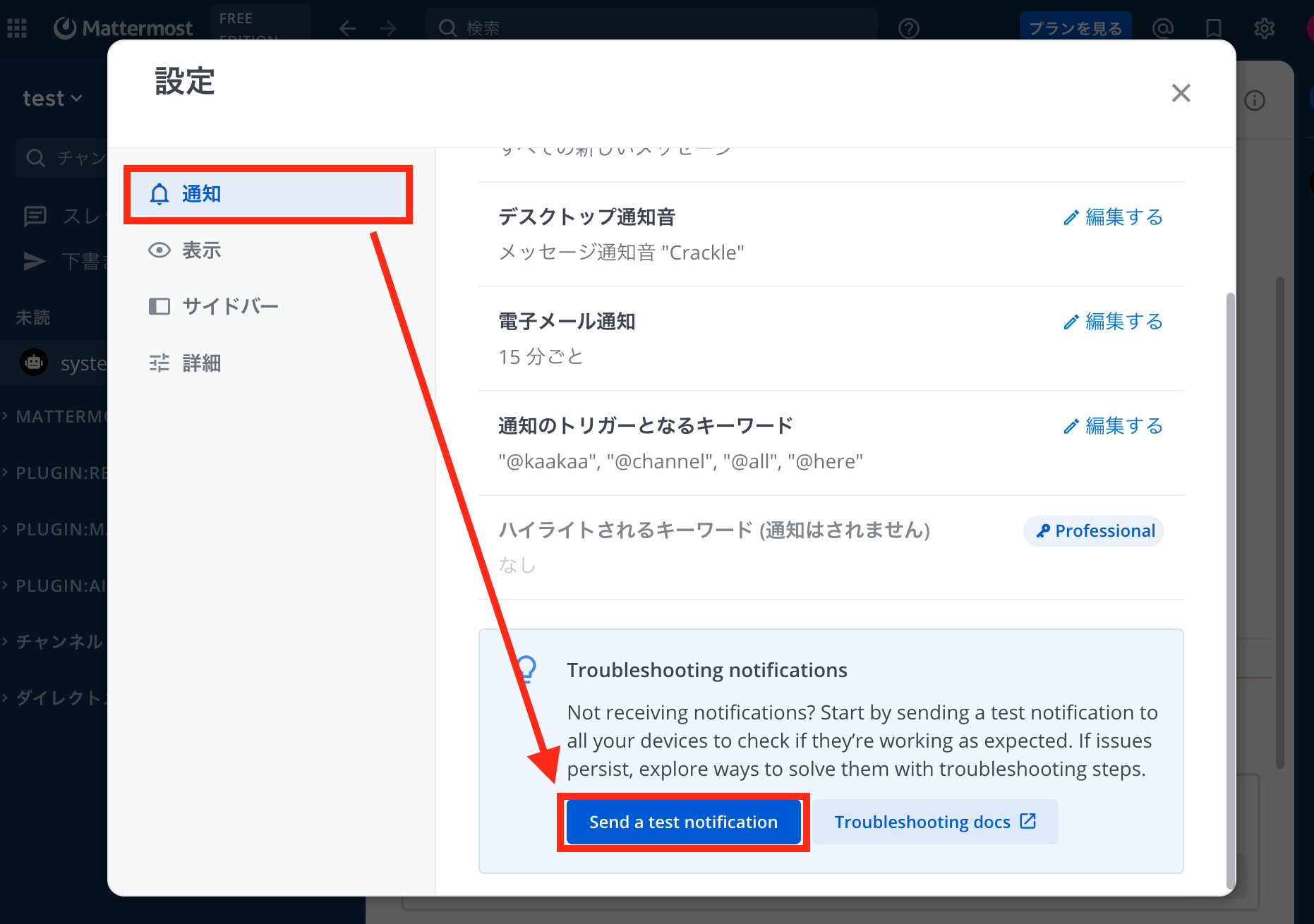
Task: Edit the 通知のトリガーとなるキーワード setting
Action: (1114, 426)
